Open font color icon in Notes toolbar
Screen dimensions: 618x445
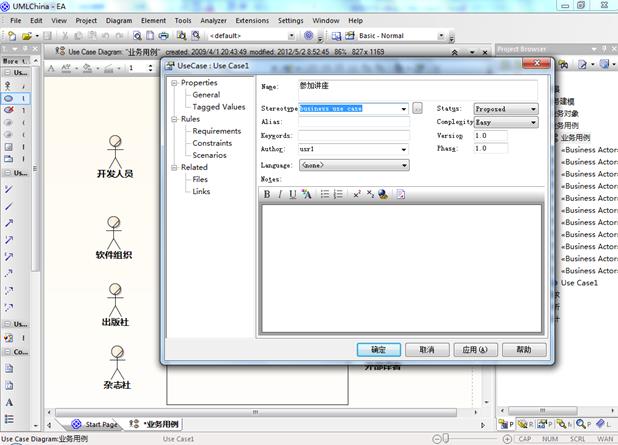(x=306, y=194)
